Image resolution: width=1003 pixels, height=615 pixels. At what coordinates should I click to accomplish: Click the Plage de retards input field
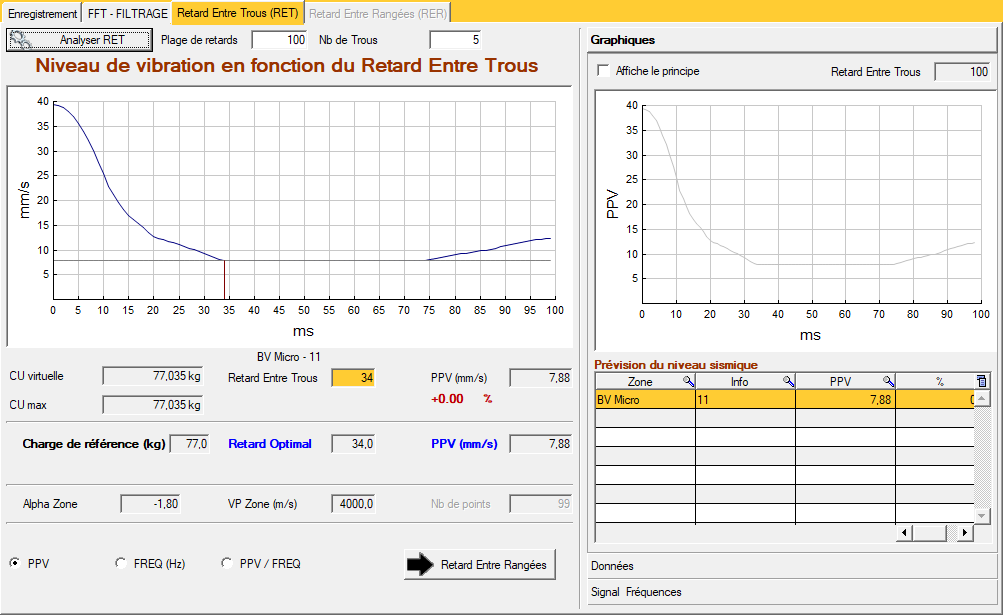pyautogui.click(x=280, y=40)
